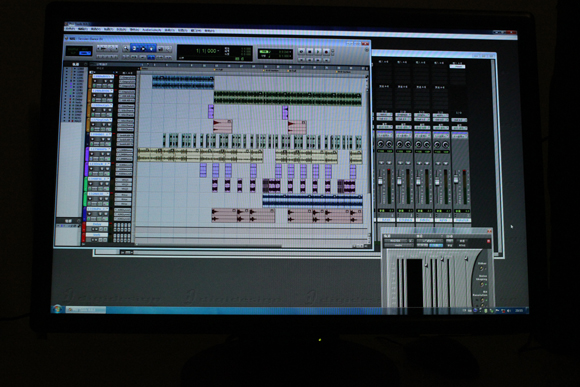Click the red Record button in transport
580x387 pixels.
326,52
